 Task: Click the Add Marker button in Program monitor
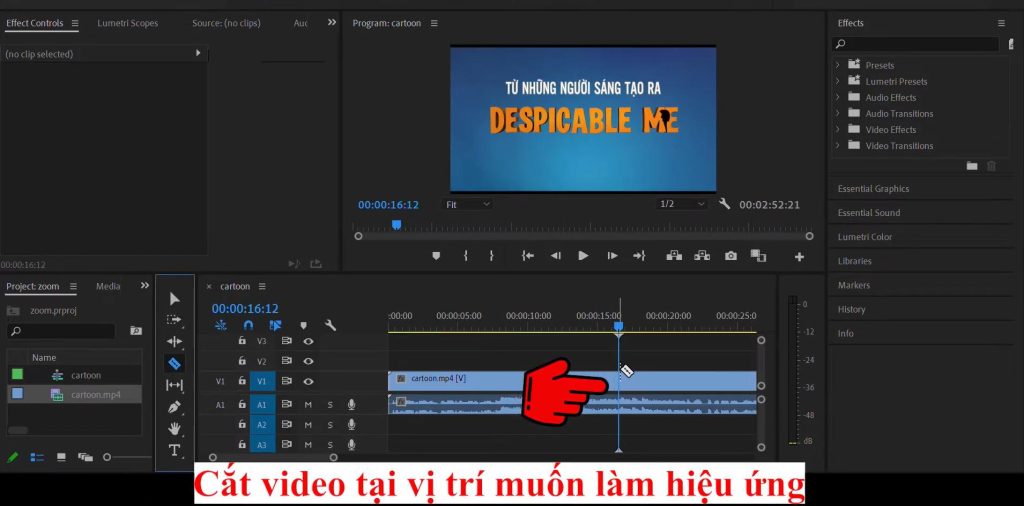(x=436, y=256)
